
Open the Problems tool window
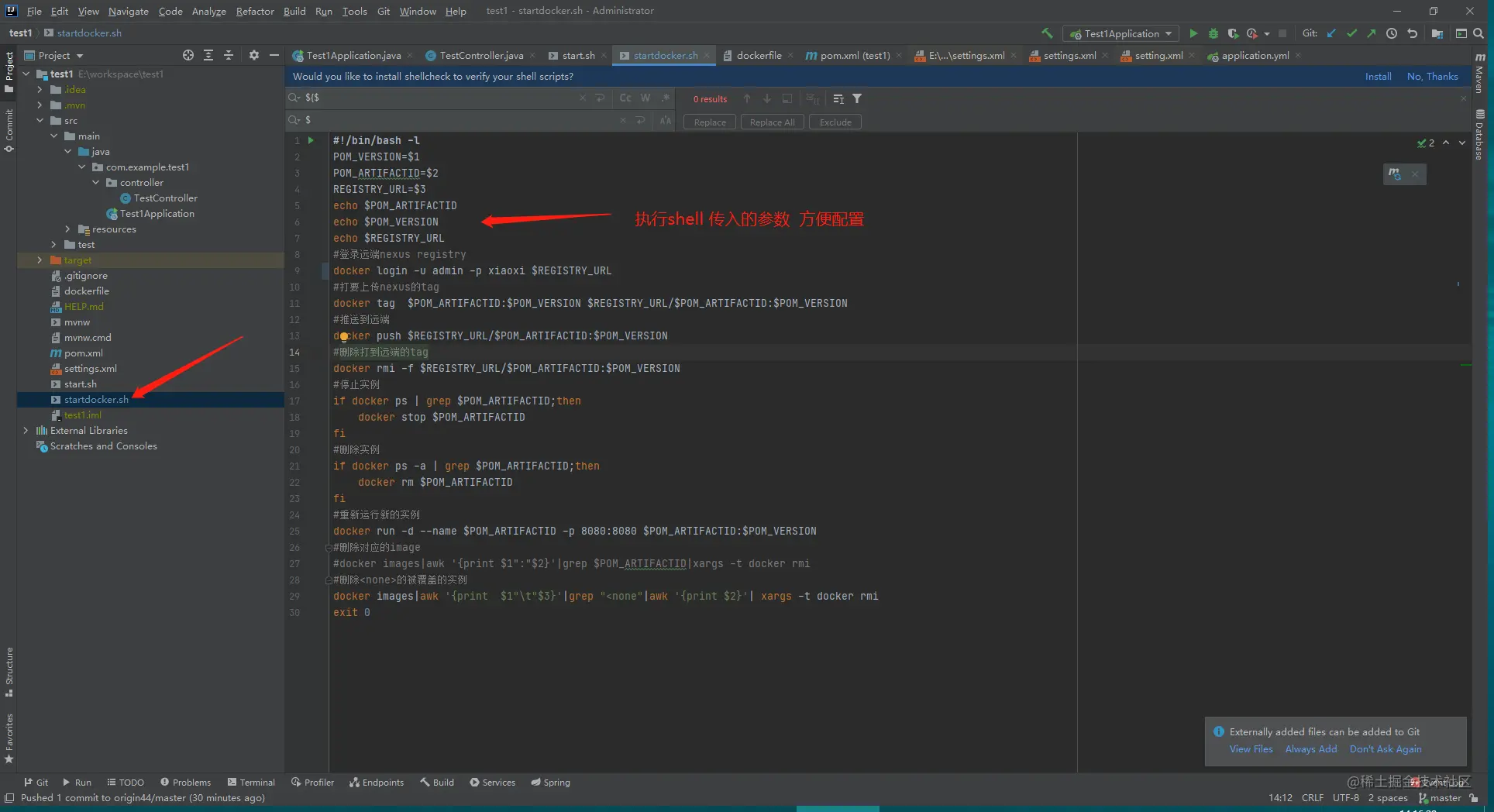(185, 782)
